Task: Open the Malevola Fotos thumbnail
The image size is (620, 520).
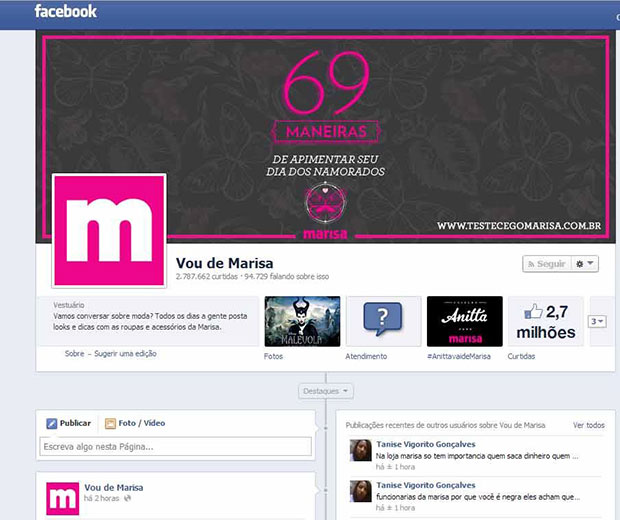Action: point(302,321)
